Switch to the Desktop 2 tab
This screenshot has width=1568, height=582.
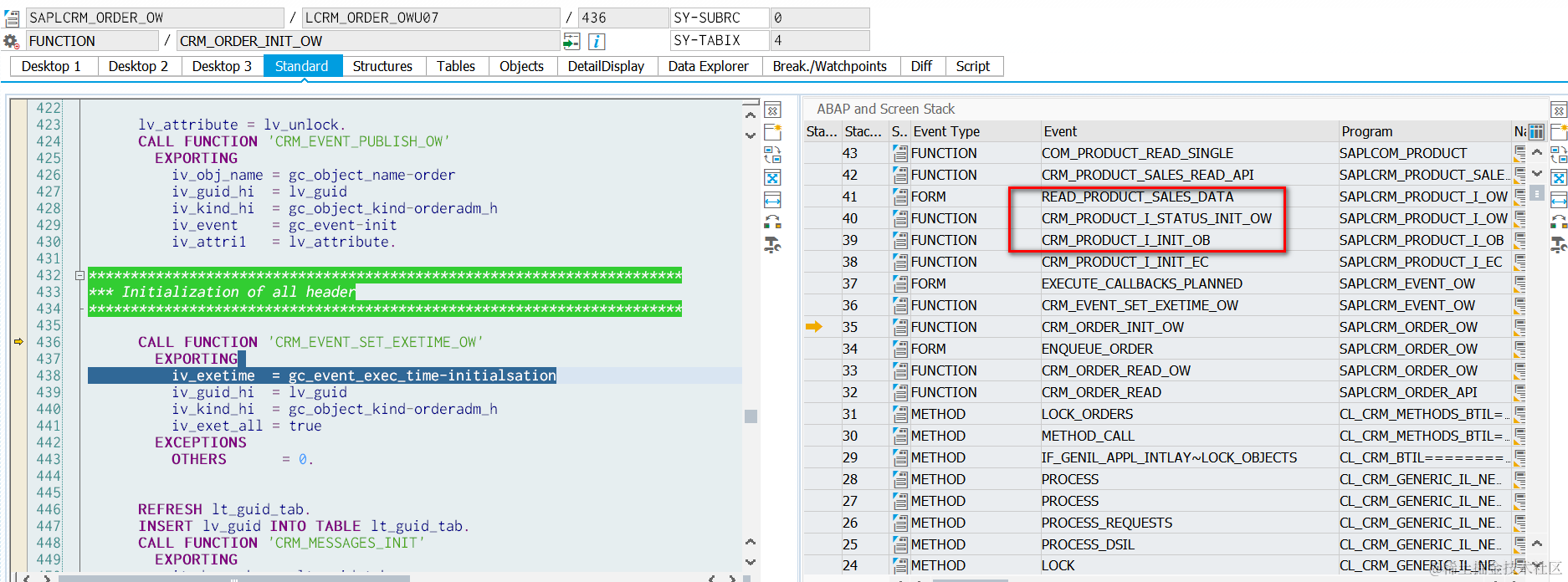[138, 66]
